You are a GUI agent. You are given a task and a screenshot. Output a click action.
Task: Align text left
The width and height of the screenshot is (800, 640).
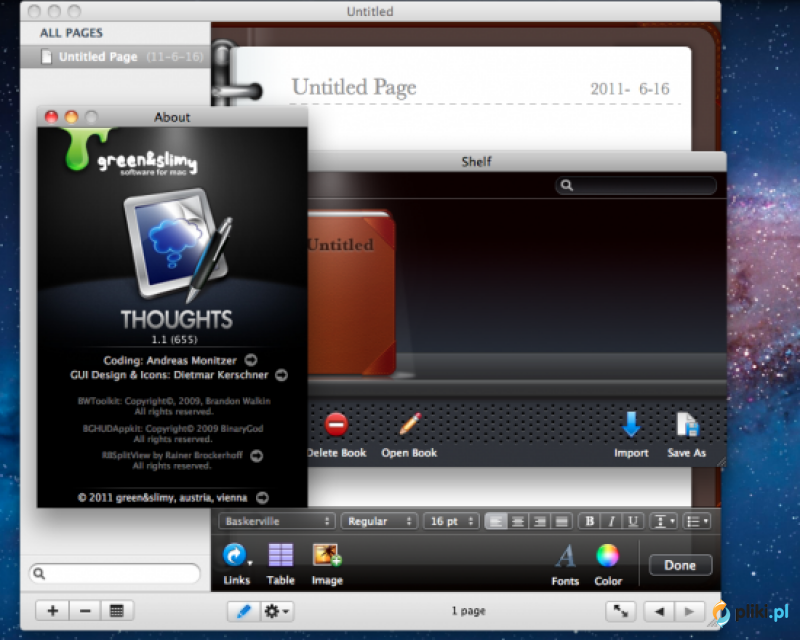pos(496,521)
